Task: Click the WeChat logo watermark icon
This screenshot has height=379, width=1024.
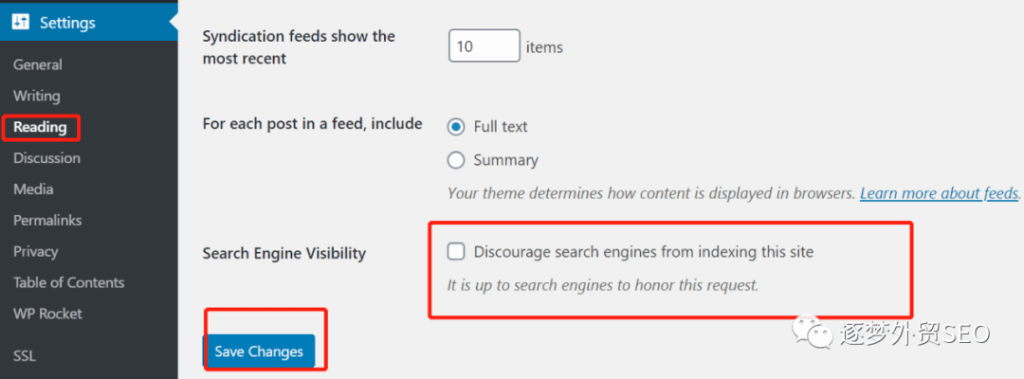Action: tap(812, 333)
